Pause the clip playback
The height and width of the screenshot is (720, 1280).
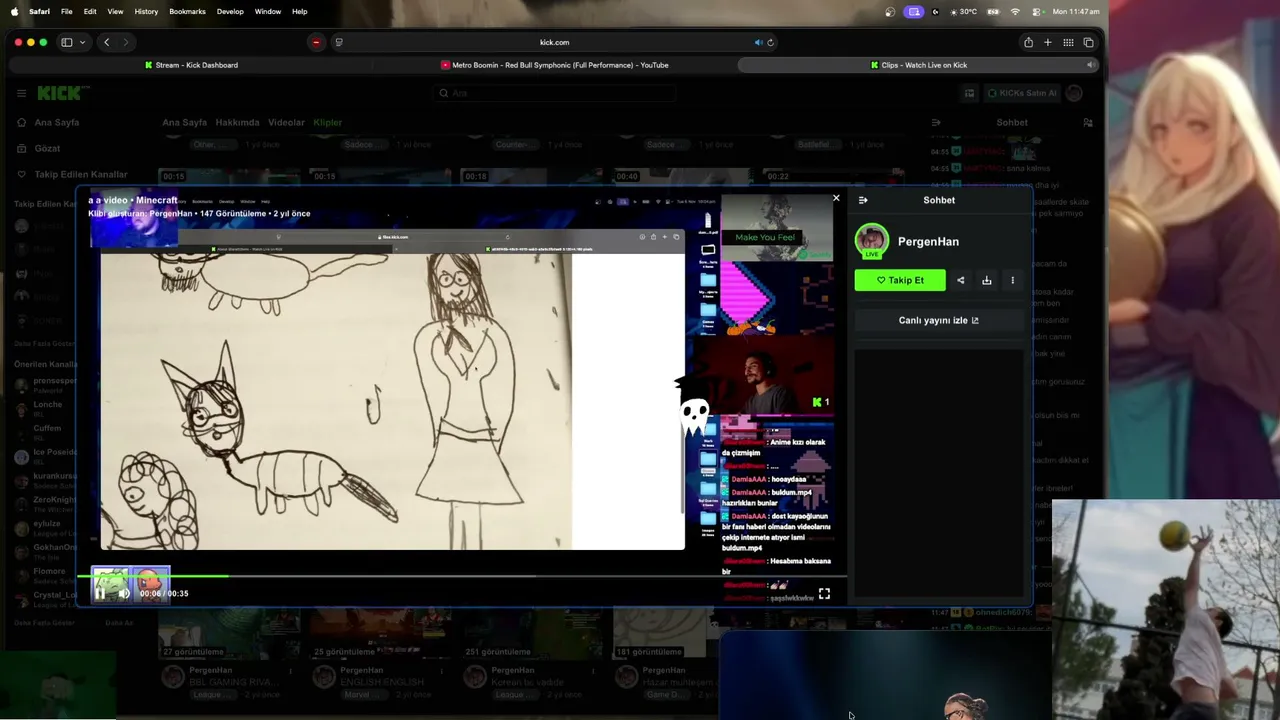pyautogui.click(x=100, y=593)
